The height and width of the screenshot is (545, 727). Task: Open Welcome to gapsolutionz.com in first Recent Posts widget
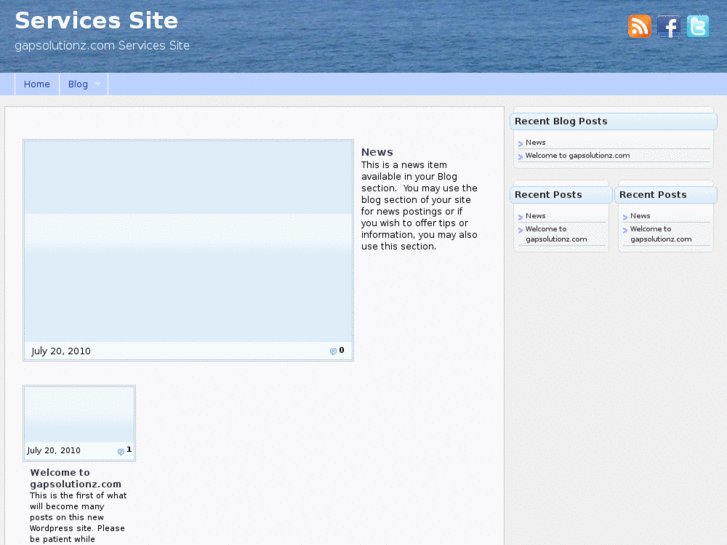click(x=556, y=234)
